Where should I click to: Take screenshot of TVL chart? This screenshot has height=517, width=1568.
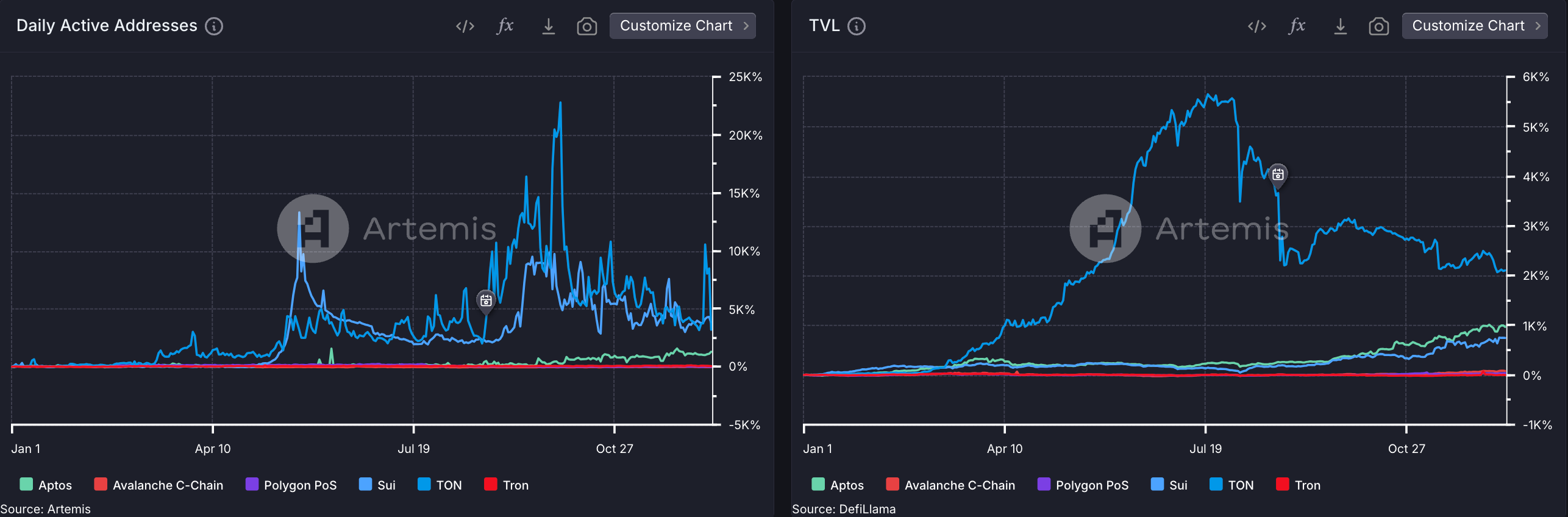tap(1378, 26)
